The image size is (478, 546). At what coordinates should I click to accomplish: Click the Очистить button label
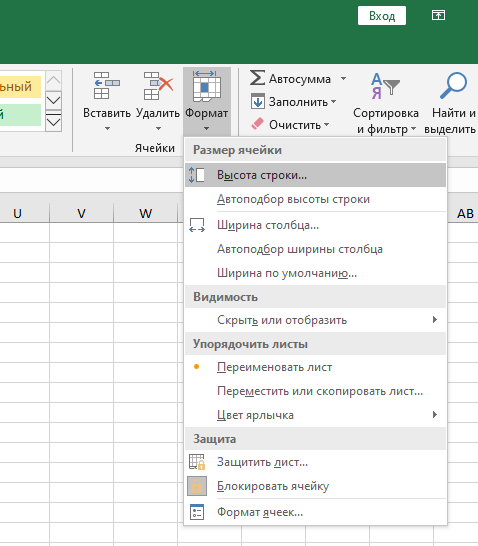295,125
